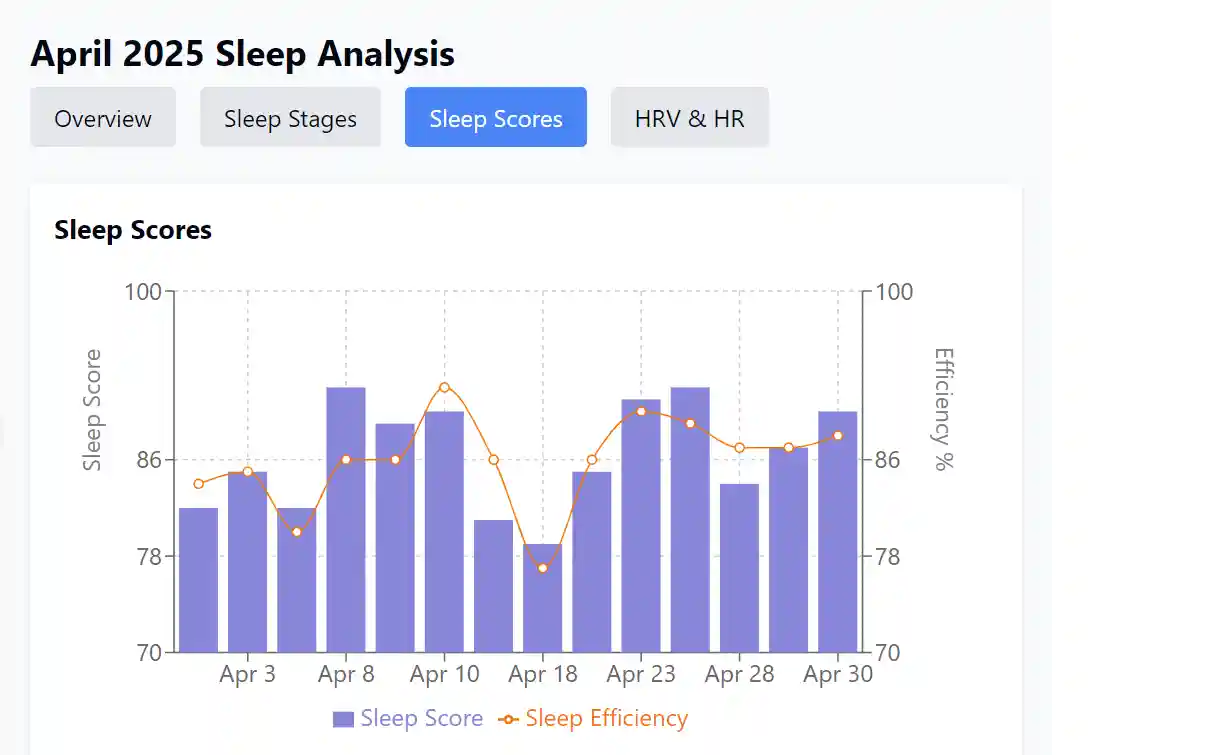Click the Apr 28 efficiency data point

point(739,448)
